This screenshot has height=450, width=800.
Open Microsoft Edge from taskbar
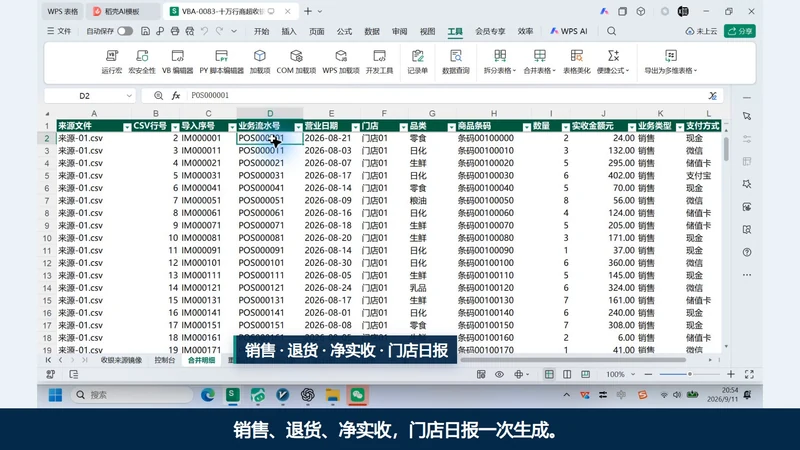pyautogui.click(x=208, y=395)
